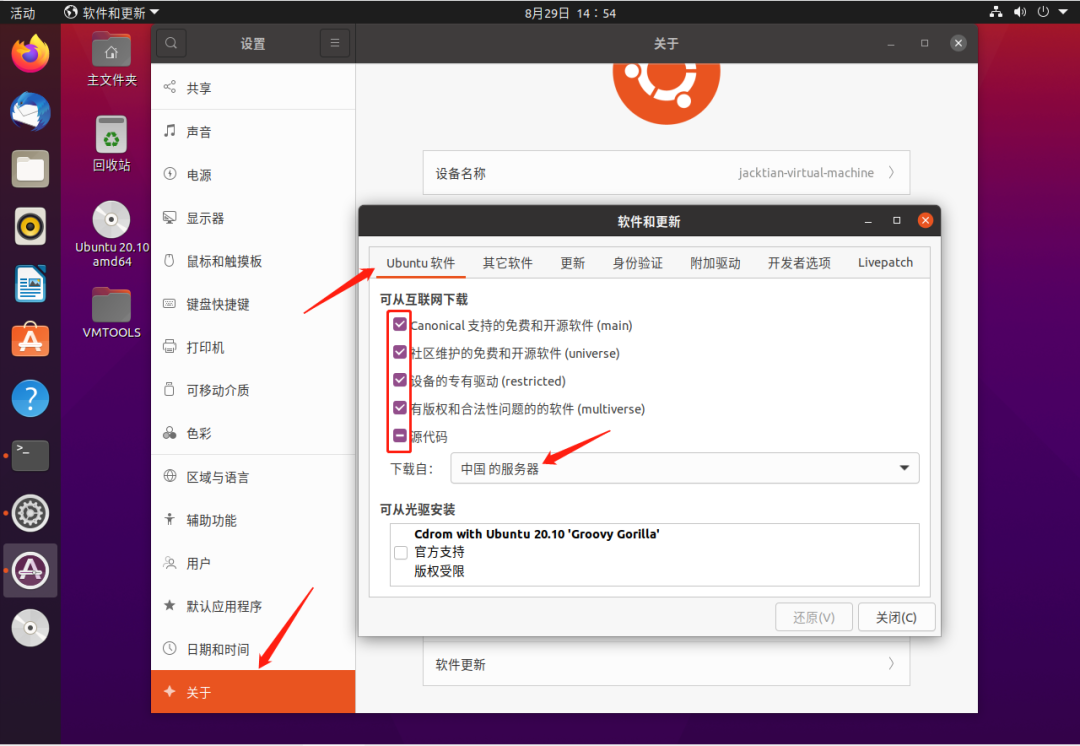Select 日期和时间 in Settings sidebar
The width and height of the screenshot is (1080, 746).
(x=253, y=649)
